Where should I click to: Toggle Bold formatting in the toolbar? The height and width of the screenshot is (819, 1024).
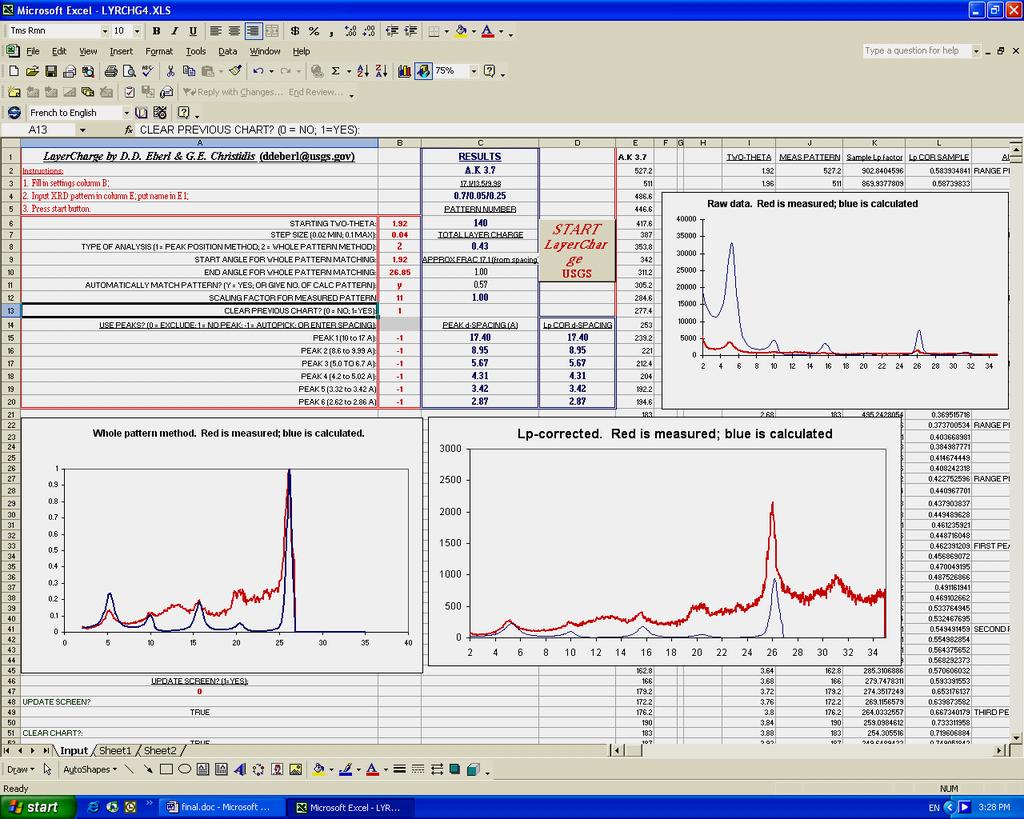pos(156,31)
